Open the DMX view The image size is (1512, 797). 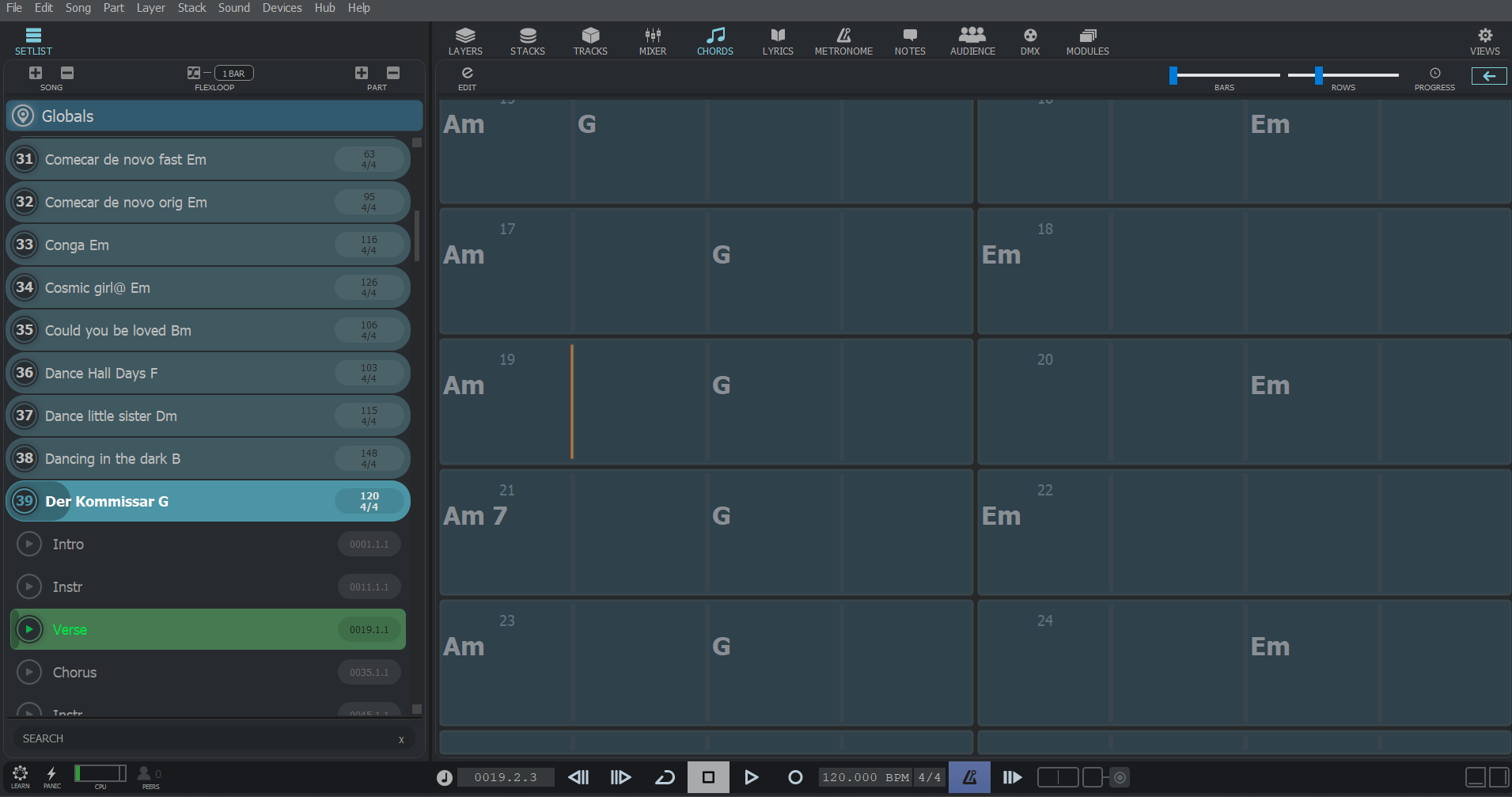[x=1030, y=41]
